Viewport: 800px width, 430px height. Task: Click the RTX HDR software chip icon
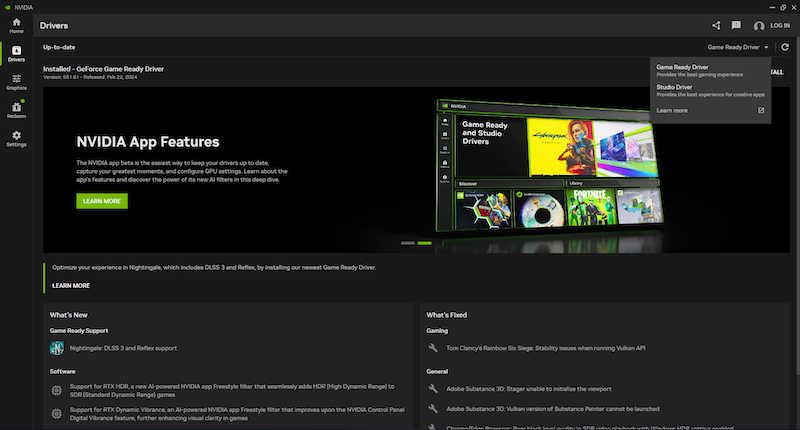(57, 390)
